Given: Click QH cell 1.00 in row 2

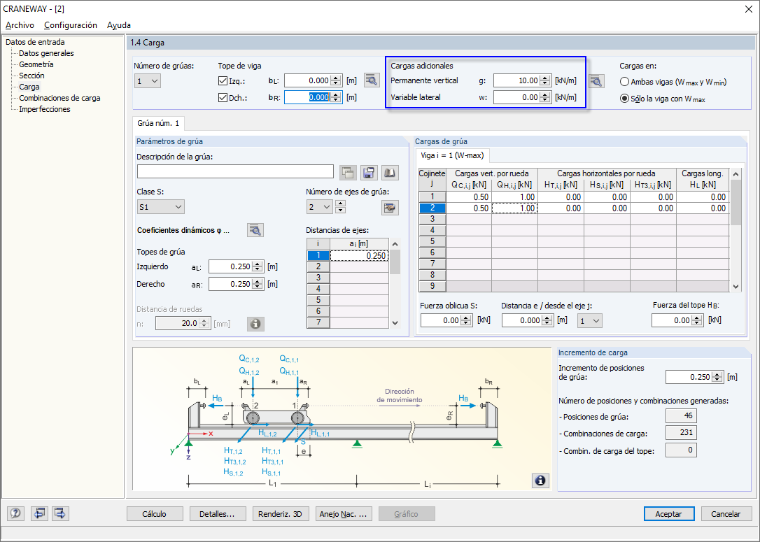Looking at the screenshot, I should (514, 208).
